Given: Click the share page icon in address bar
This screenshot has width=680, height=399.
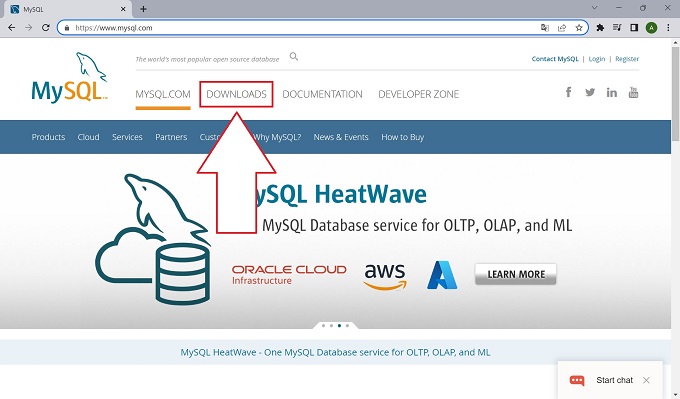Looking at the screenshot, I should tap(562, 28).
